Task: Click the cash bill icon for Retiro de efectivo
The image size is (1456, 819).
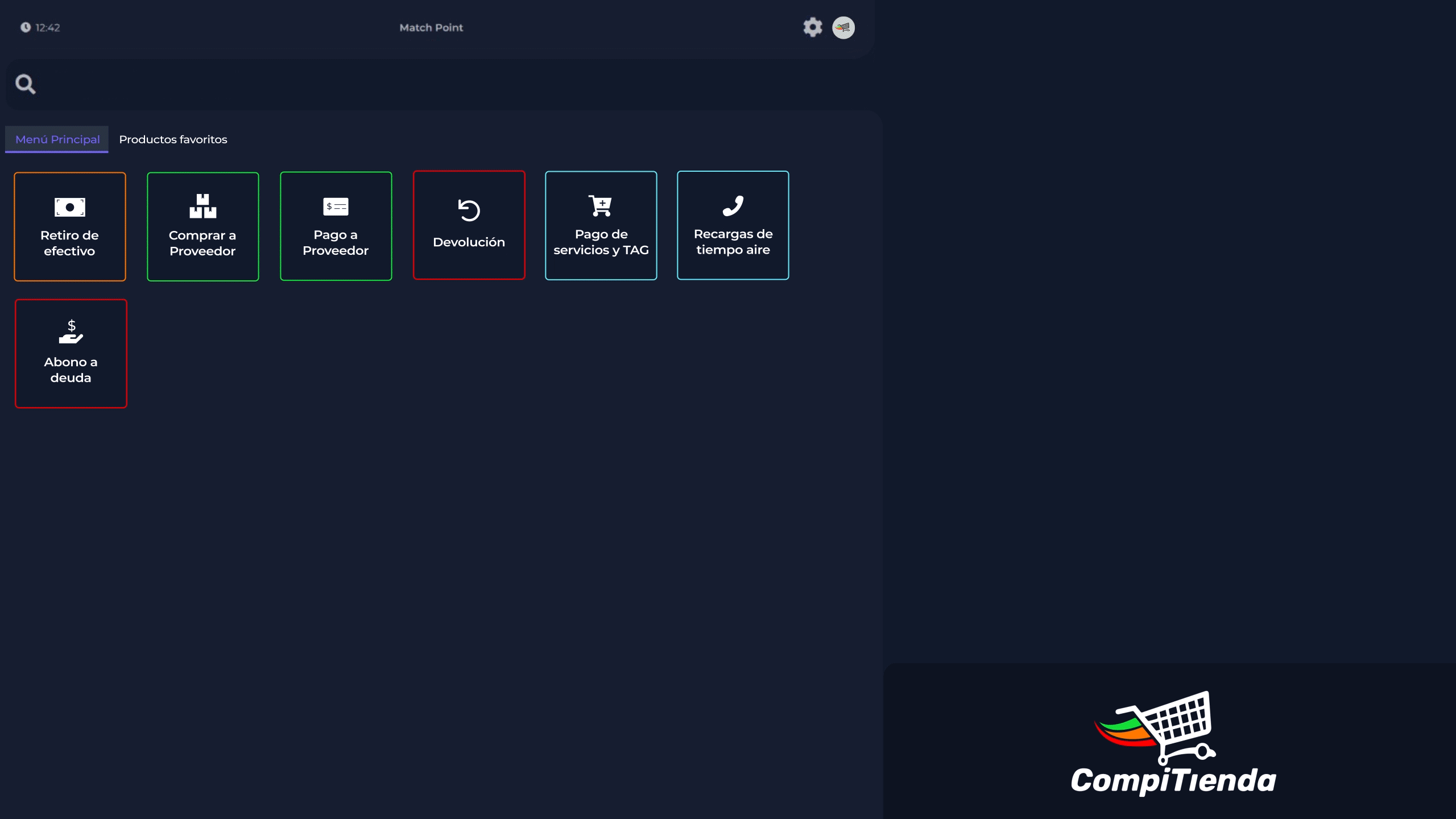Action: pos(69,207)
